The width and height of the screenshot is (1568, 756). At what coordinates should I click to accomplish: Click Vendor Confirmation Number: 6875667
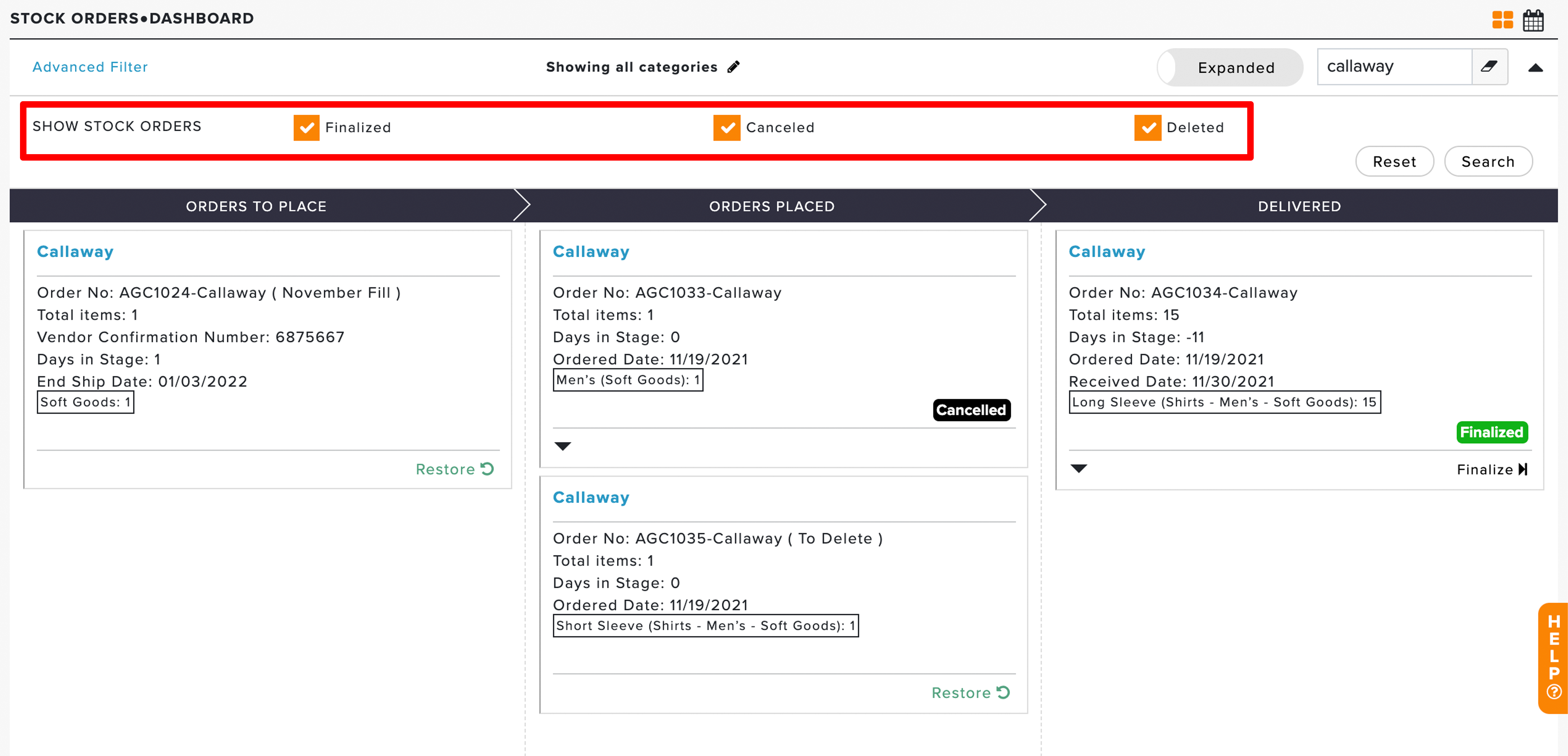pos(191,337)
